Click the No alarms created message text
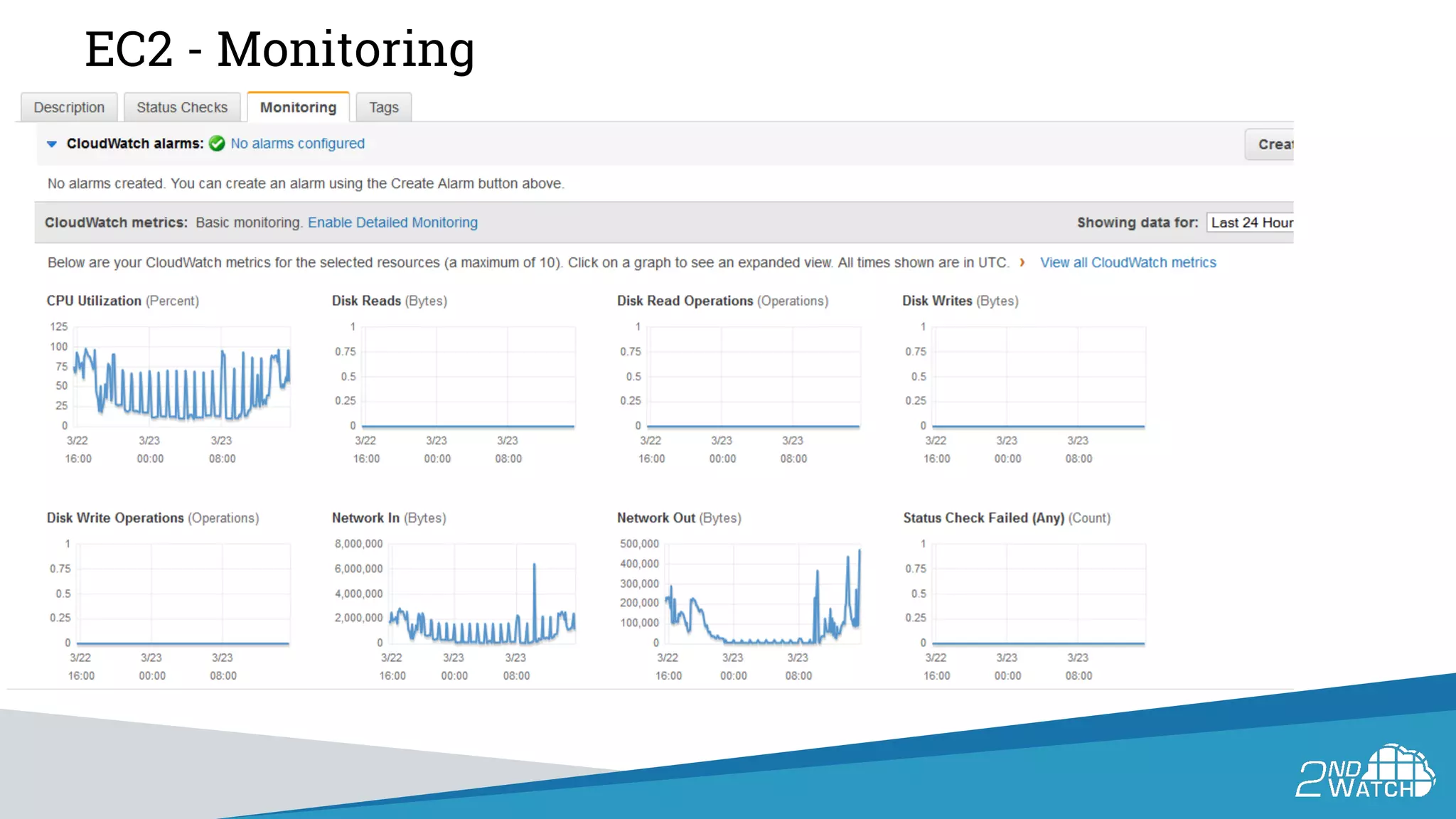 306,183
